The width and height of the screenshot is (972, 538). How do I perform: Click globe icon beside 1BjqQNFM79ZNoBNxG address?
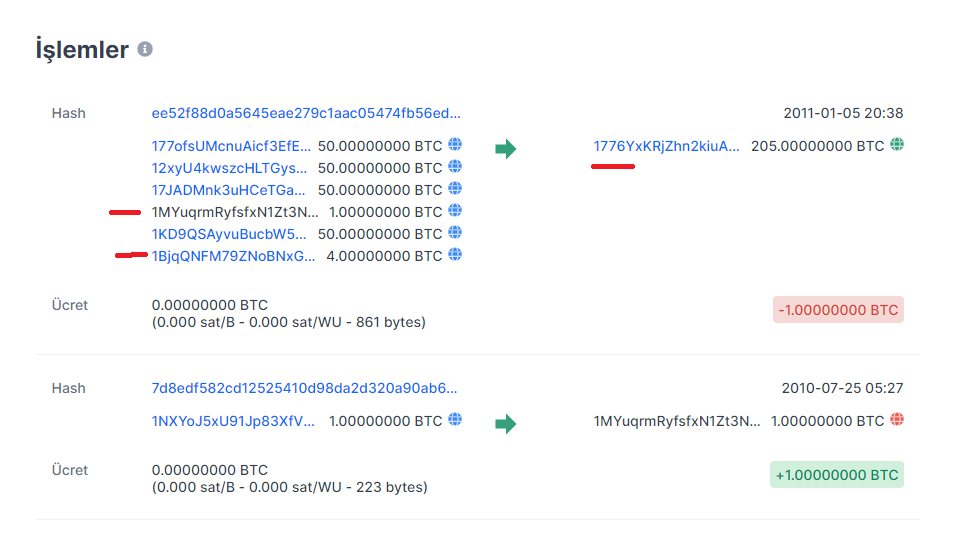455,255
